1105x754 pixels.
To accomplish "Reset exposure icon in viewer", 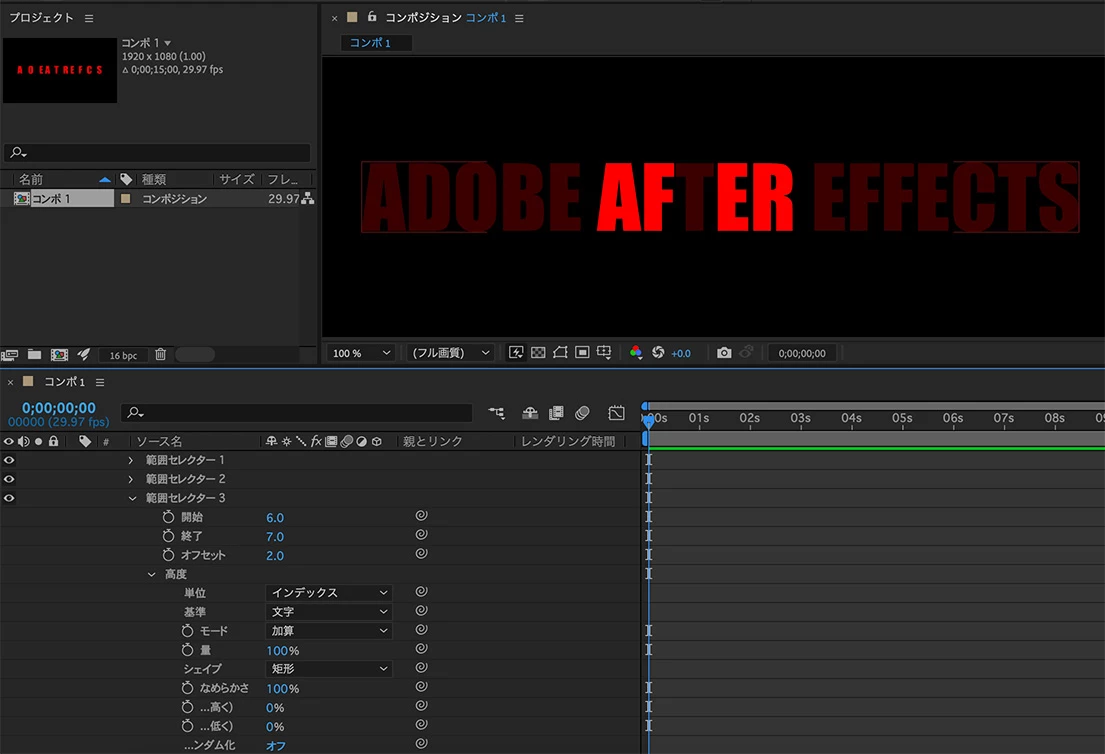I will (658, 352).
